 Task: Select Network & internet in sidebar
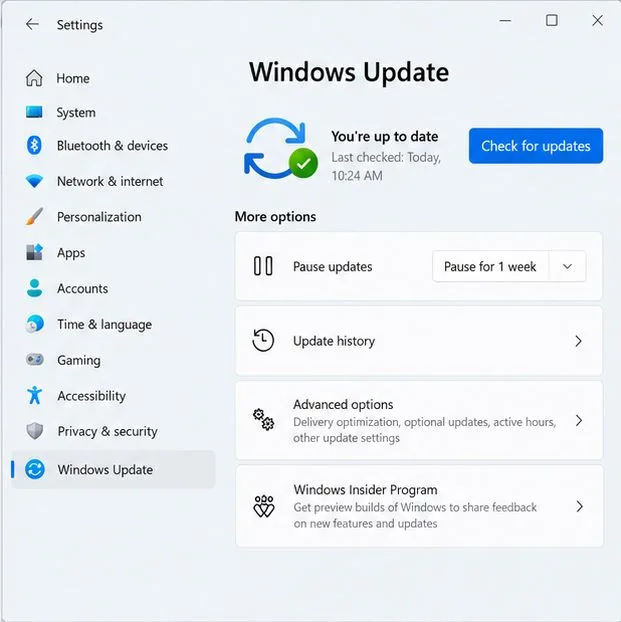pos(113,181)
